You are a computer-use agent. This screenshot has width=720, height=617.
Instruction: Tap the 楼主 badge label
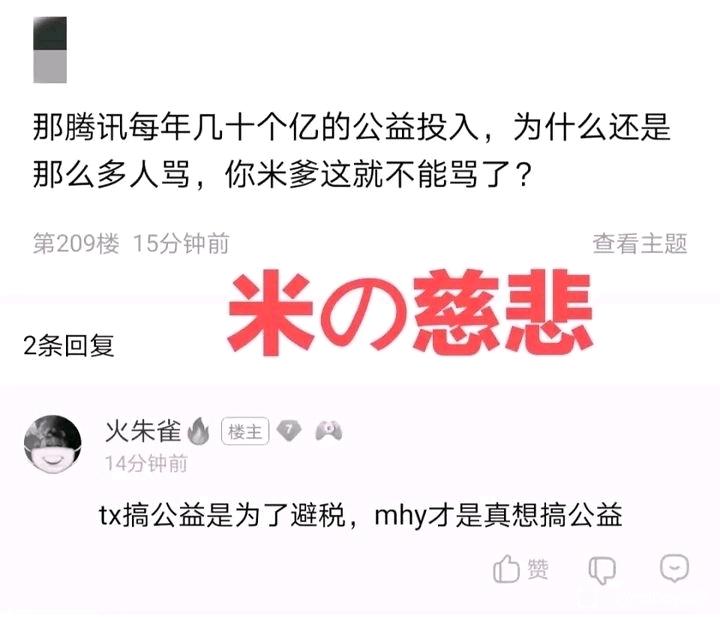coord(245,432)
